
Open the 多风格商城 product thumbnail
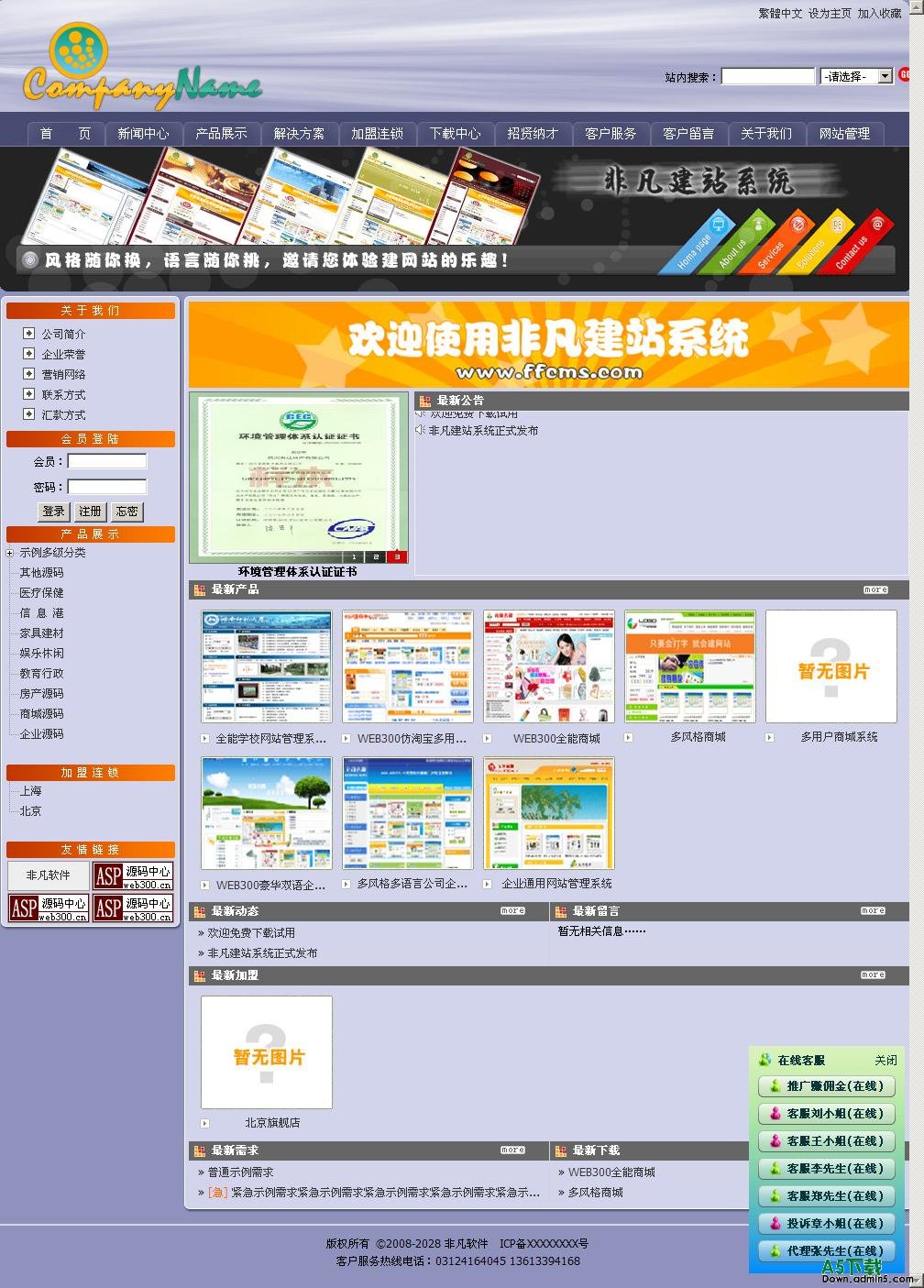pos(690,666)
